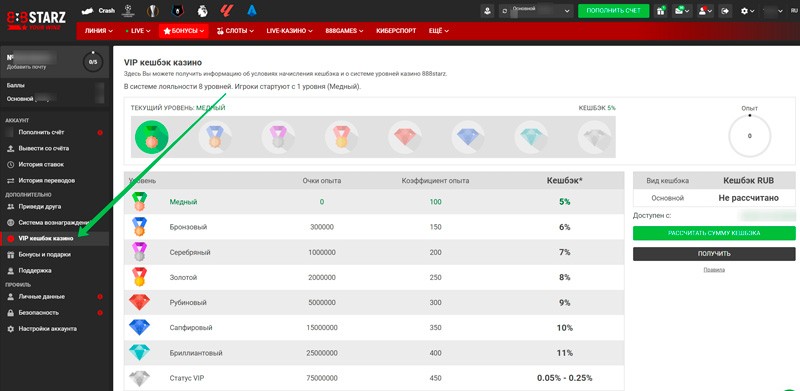
Task: Click the Пополнить счет button
Action: 613,11
